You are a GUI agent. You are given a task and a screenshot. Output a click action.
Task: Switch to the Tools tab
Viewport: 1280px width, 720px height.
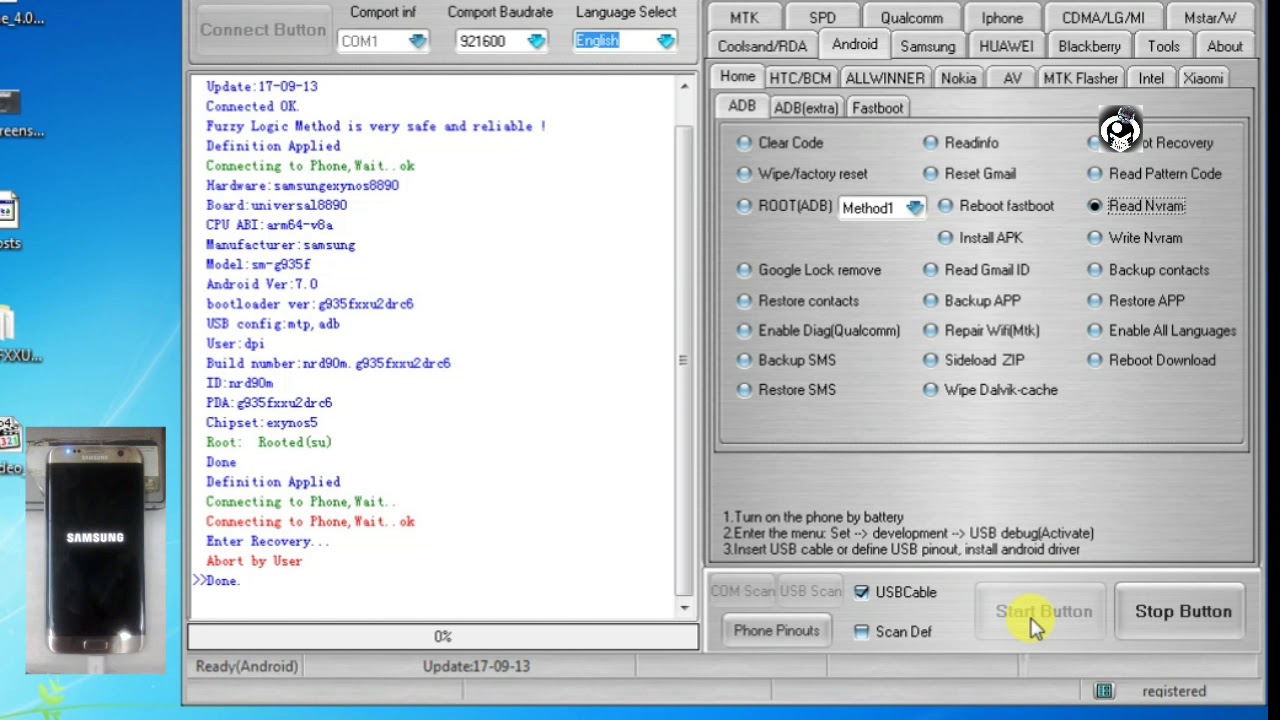click(1164, 46)
